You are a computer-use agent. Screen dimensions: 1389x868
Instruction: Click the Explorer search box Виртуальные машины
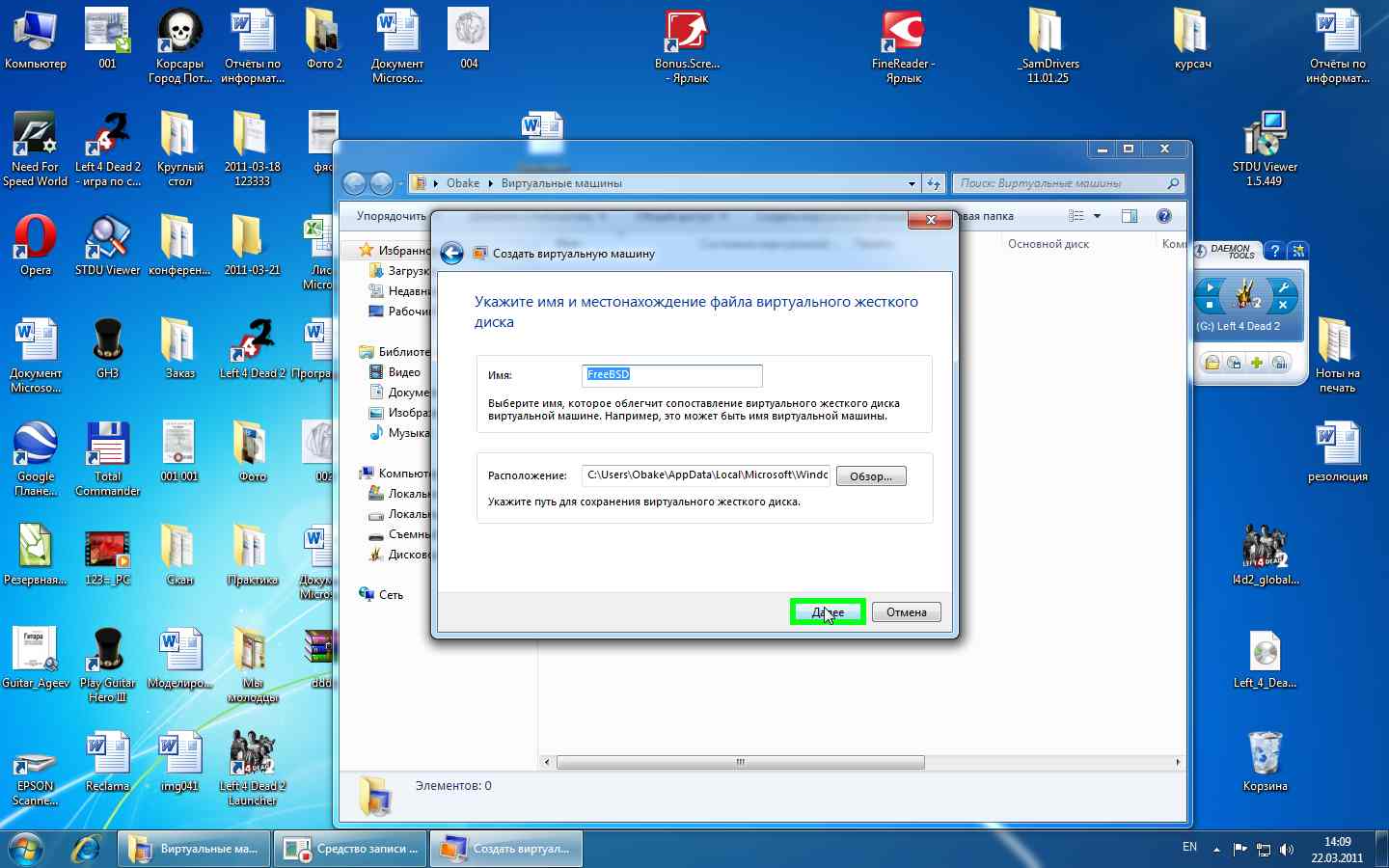click(x=1068, y=183)
